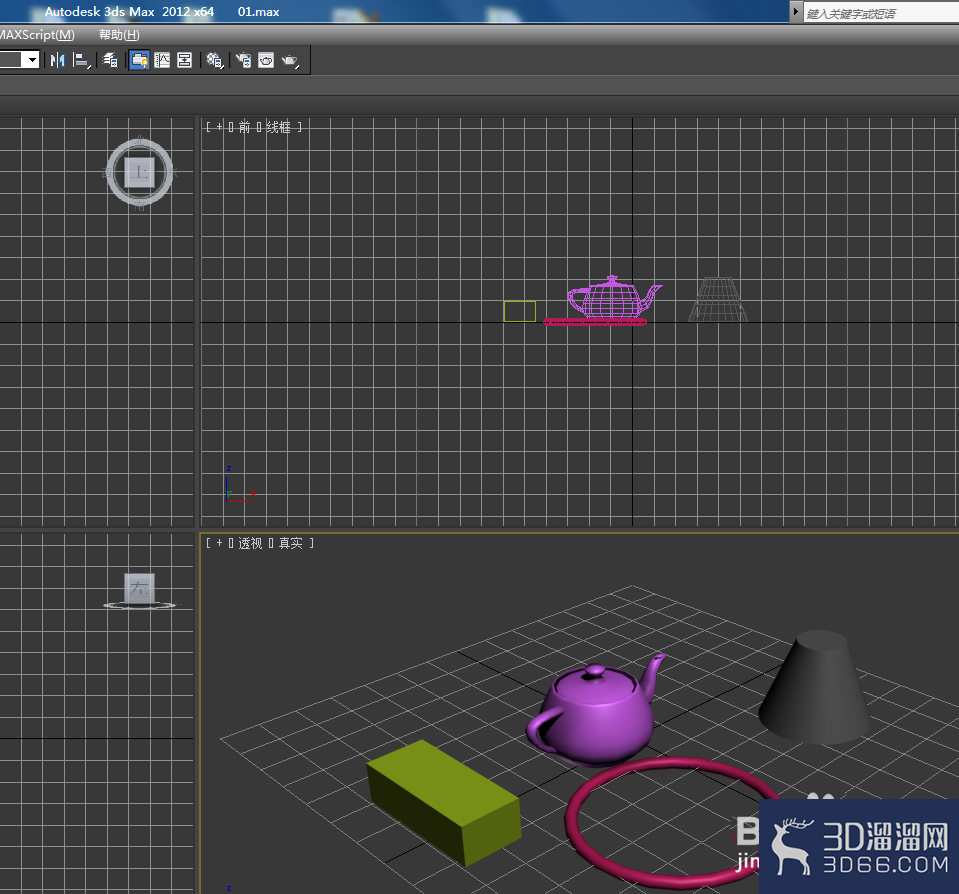The image size is (959, 894).
Task: Open the Schematic View
Action: pyautogui.click(x=184, y=60)
